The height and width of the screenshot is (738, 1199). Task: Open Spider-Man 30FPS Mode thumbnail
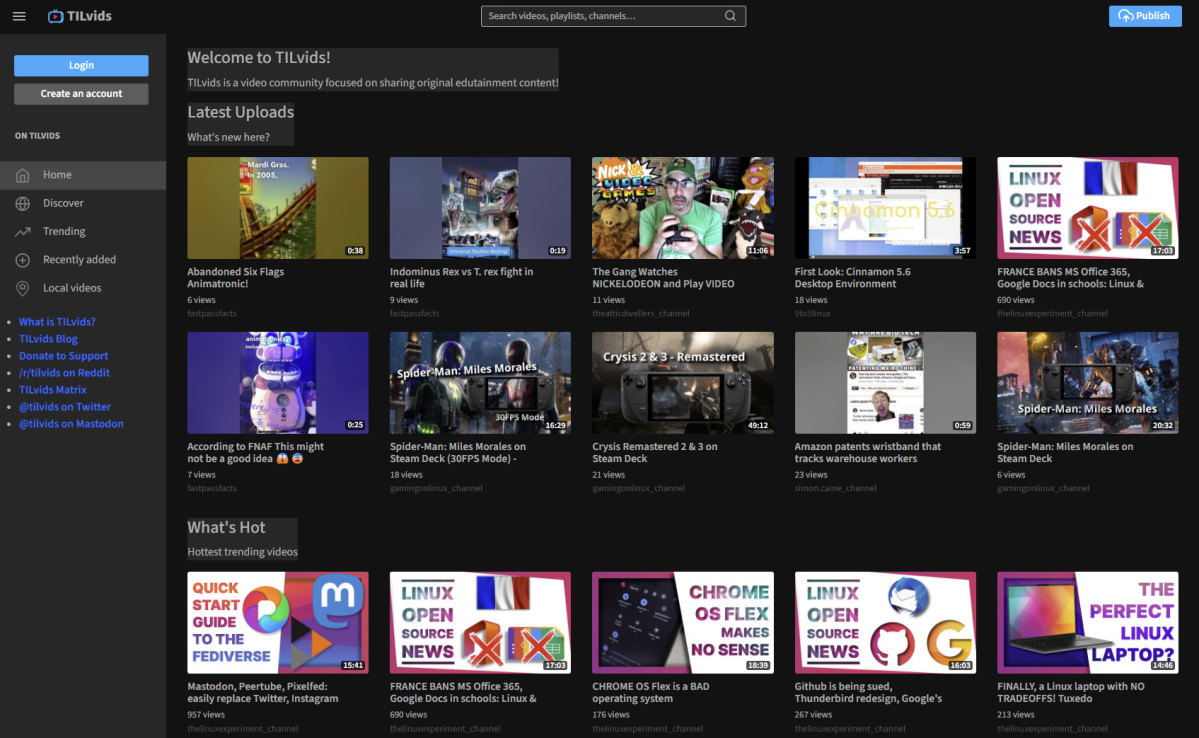click(x=480, y=382)
